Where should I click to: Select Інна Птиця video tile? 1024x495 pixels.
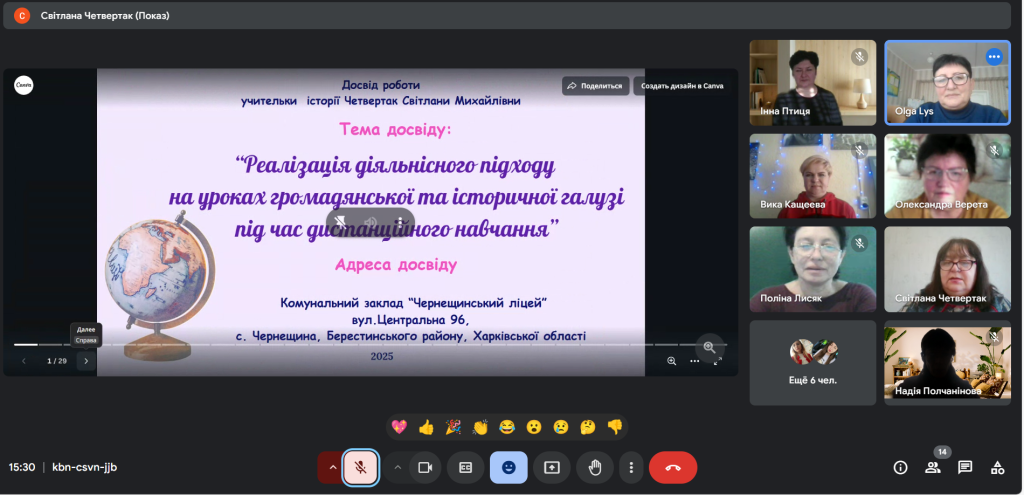pyautogui.click(x=813, y=83)
